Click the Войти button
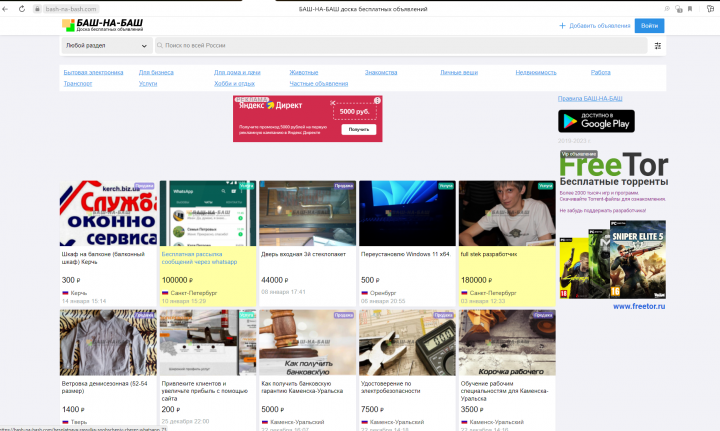Screen dimensions: 720x431 pos(649,26)
